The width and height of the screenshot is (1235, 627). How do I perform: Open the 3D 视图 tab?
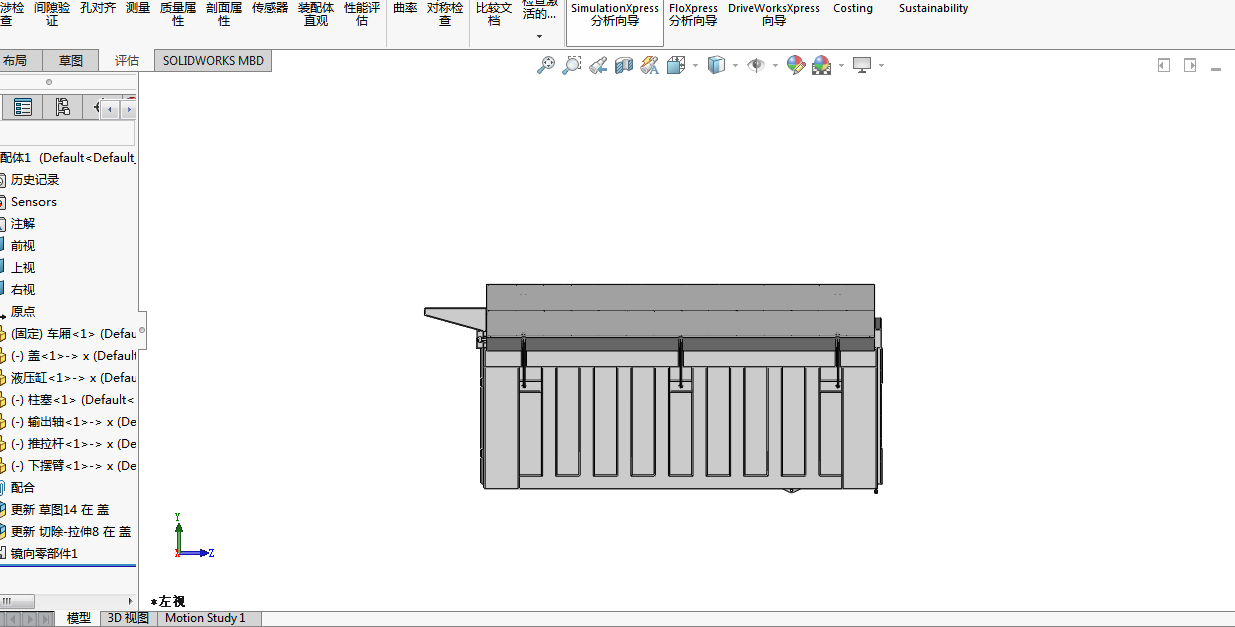pos(128,618)
